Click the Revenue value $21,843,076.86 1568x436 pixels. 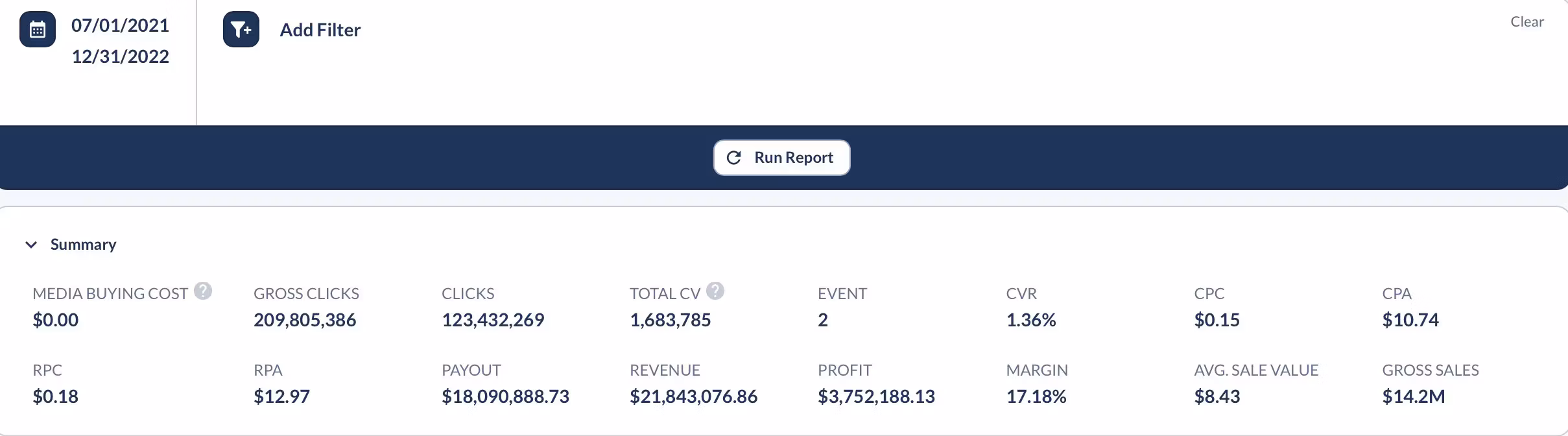point(693,396)
